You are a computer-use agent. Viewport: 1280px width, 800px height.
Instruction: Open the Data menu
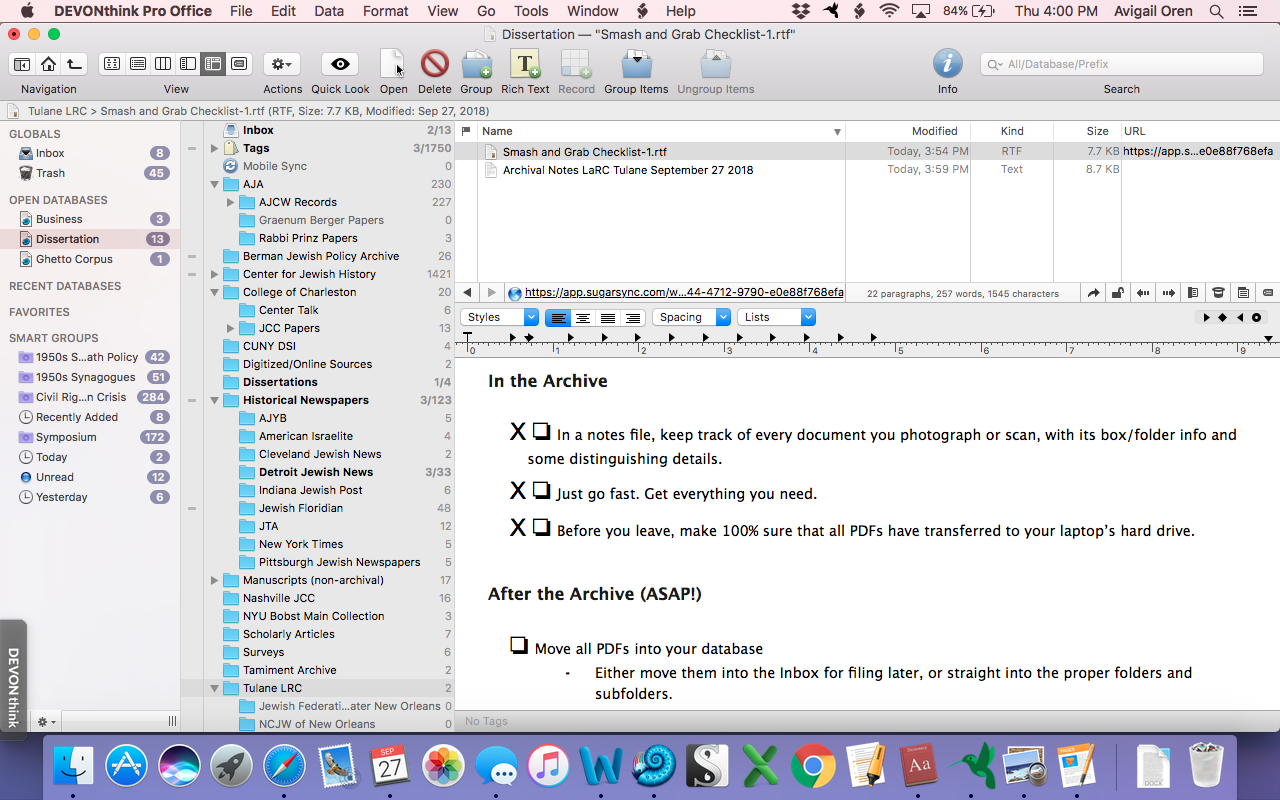[x=329, y=11]
